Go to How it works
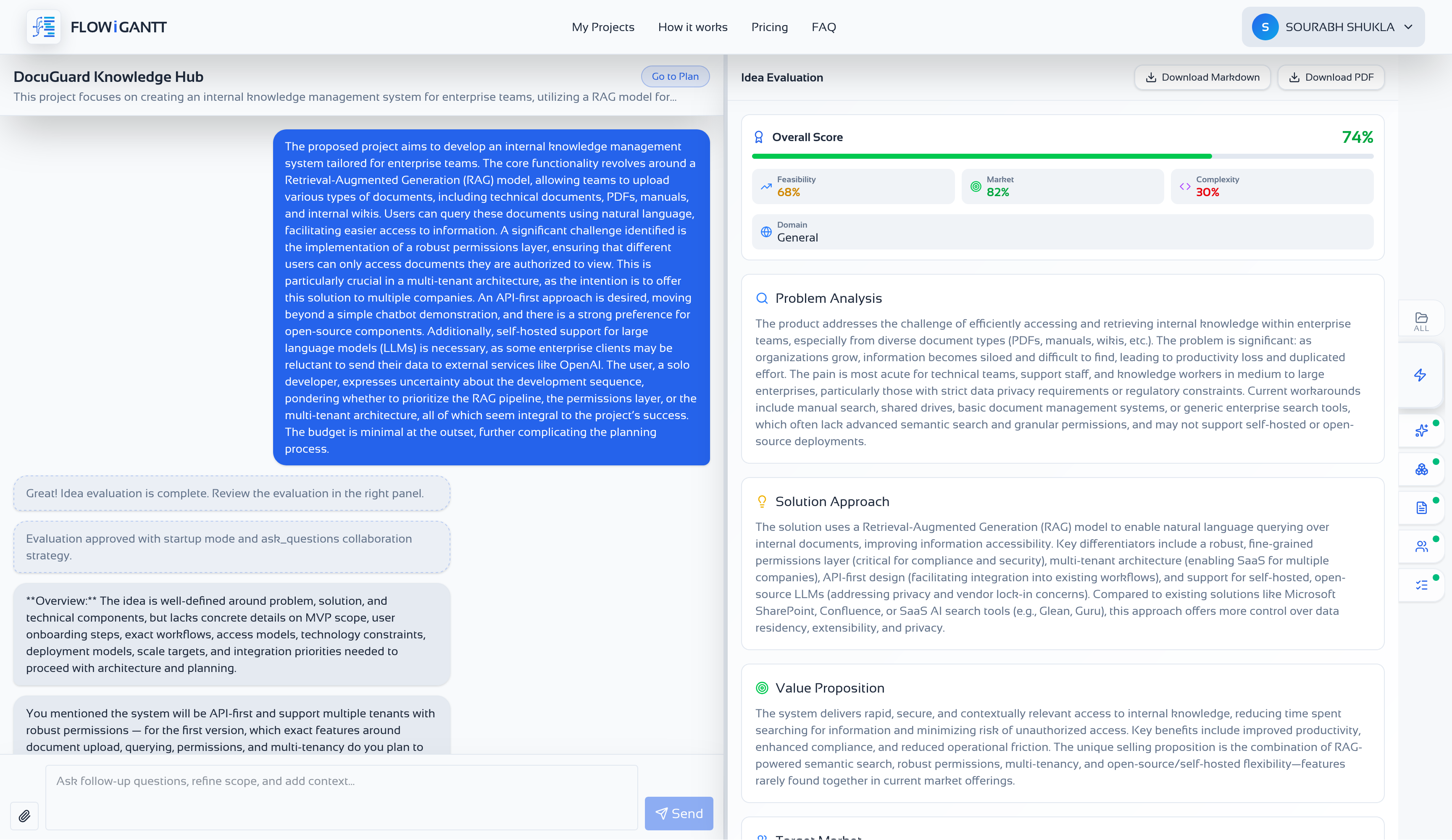Viewport: 1452px width, 840px height. (x=692, y=26)
